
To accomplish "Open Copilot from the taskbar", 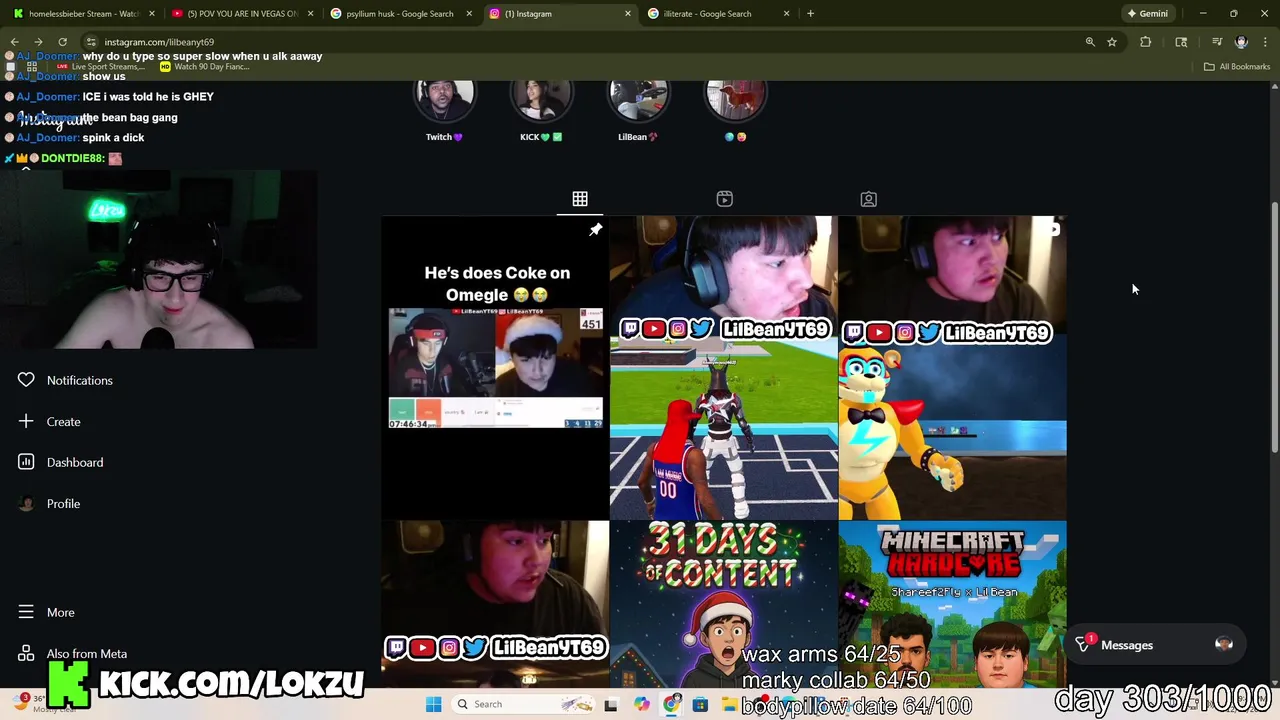I will [641, 704].
